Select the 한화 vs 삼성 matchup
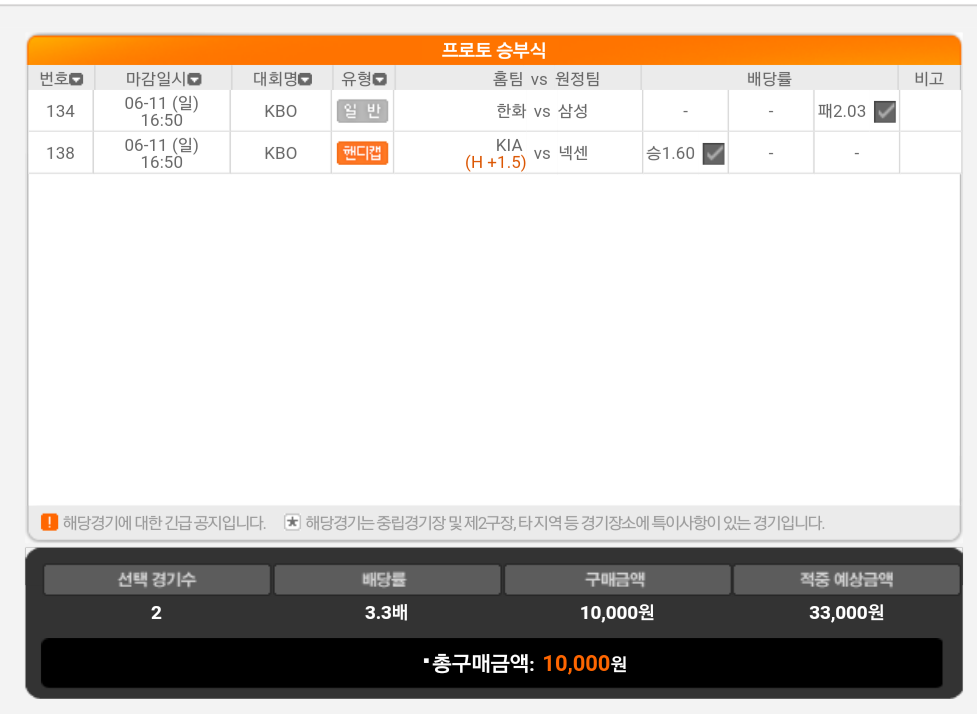Image resolution: width=977 pixels, height=714 pixels. coord(542,111)
